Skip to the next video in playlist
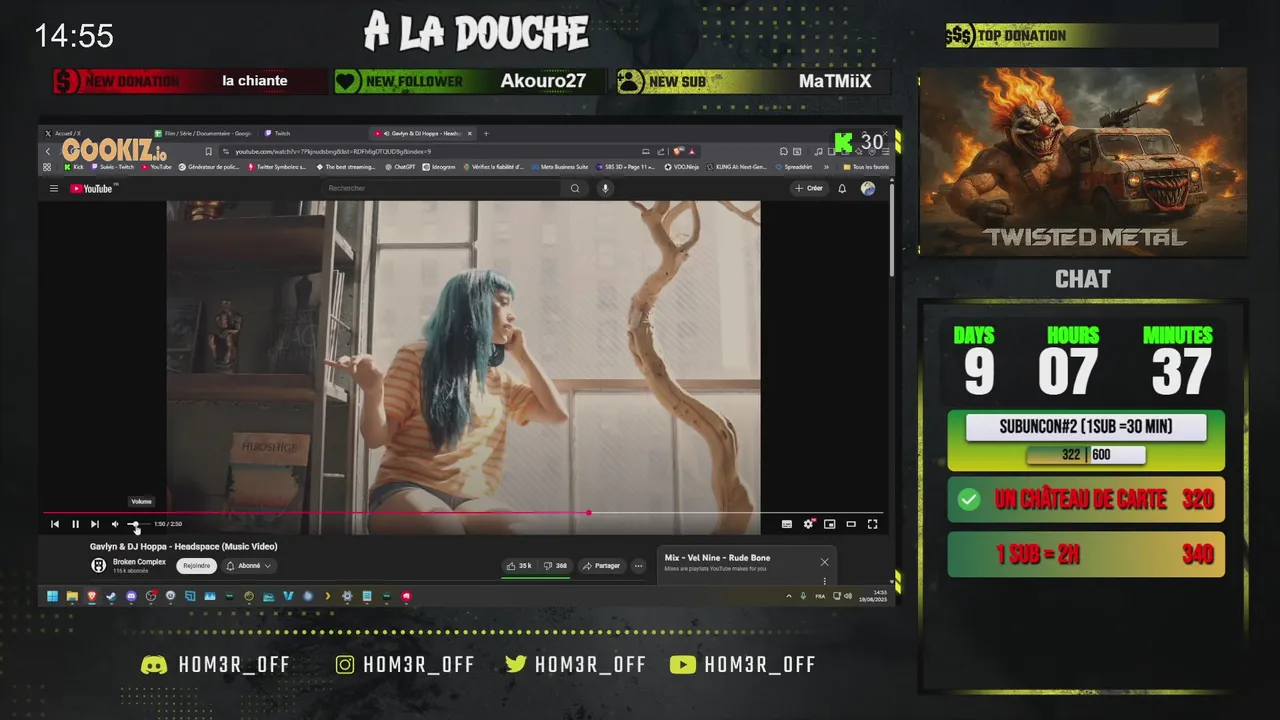The height and width of the screenshot is (720, 1280). [x=94, y=524]
